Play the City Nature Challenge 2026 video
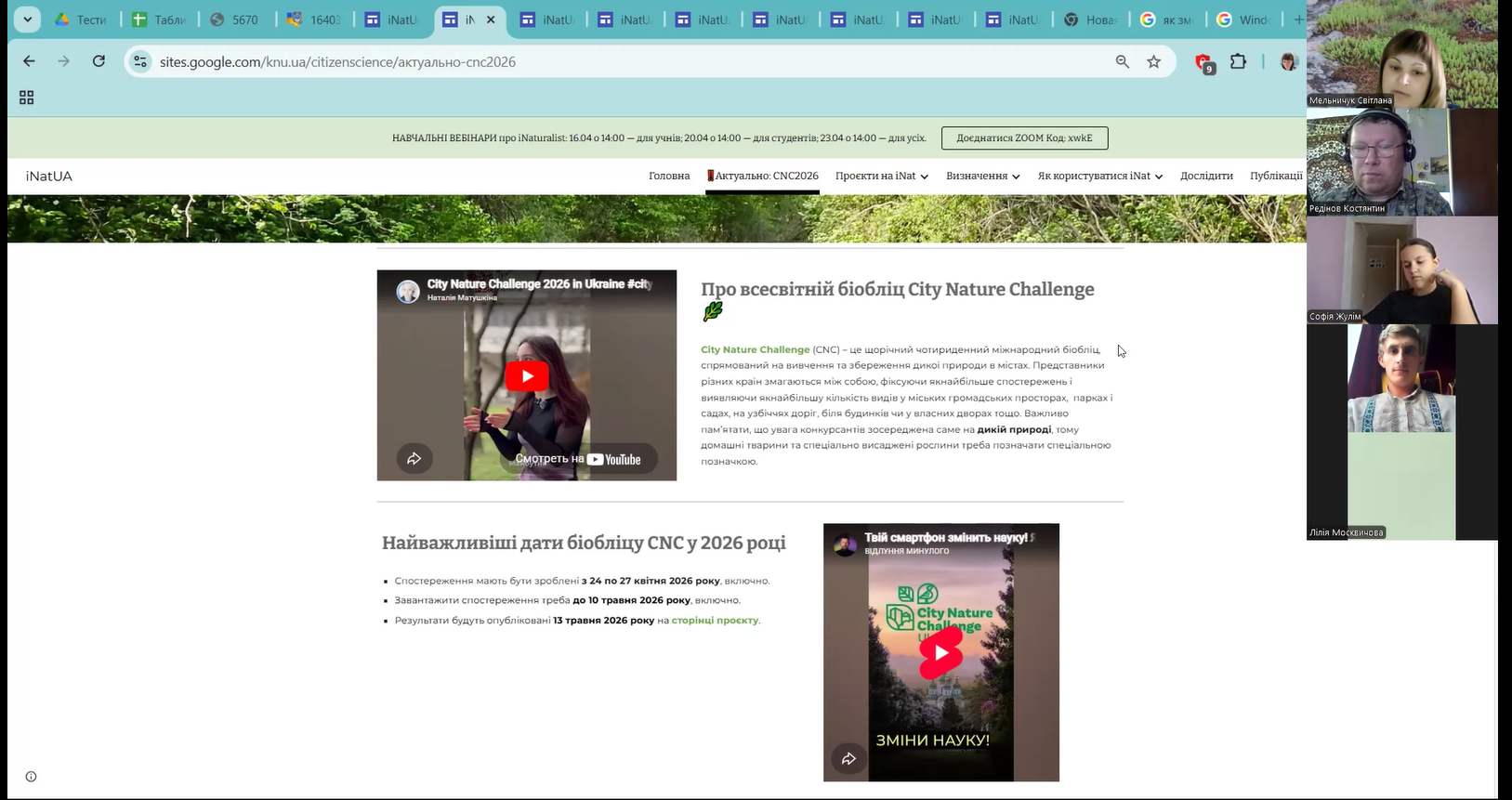The width and height of the screenshot is (1512, 800). (527, 375)
